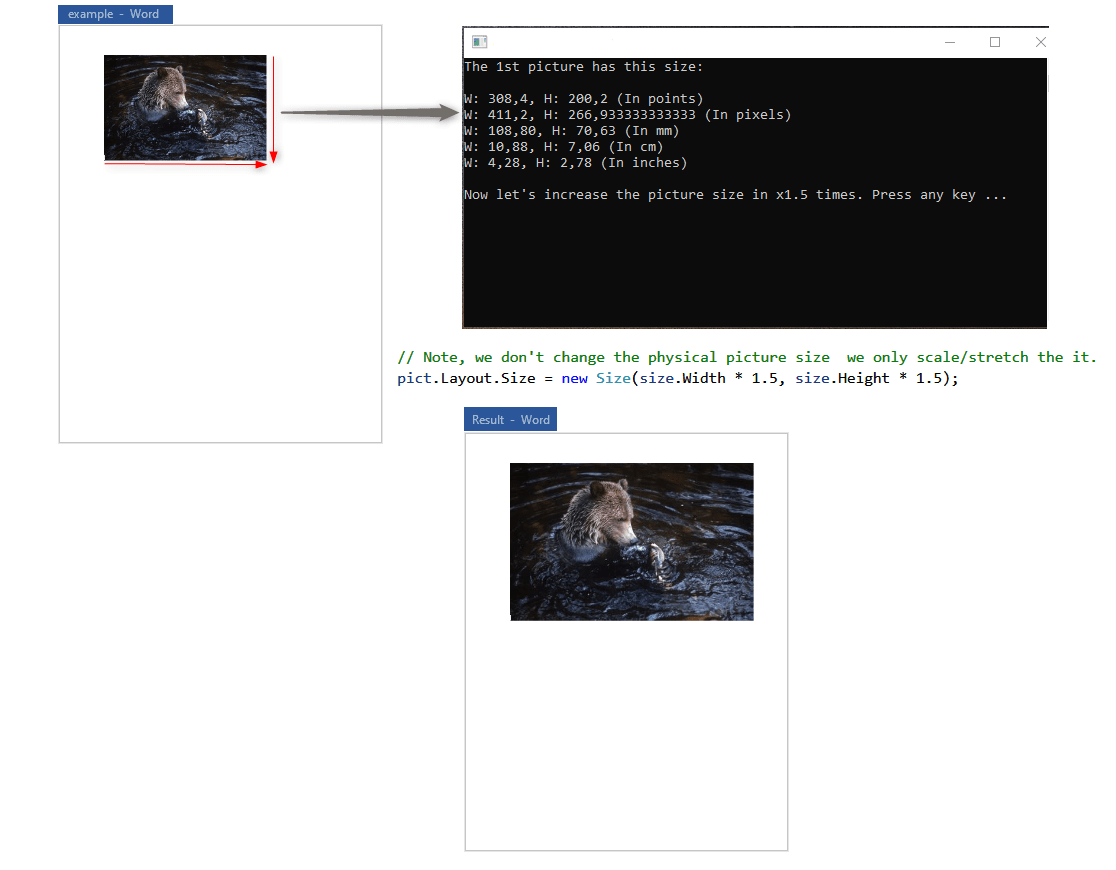1116x870 pixels.
Task: Click the enlarged bear picture in Result document
Action: click(x=631, y=541)
